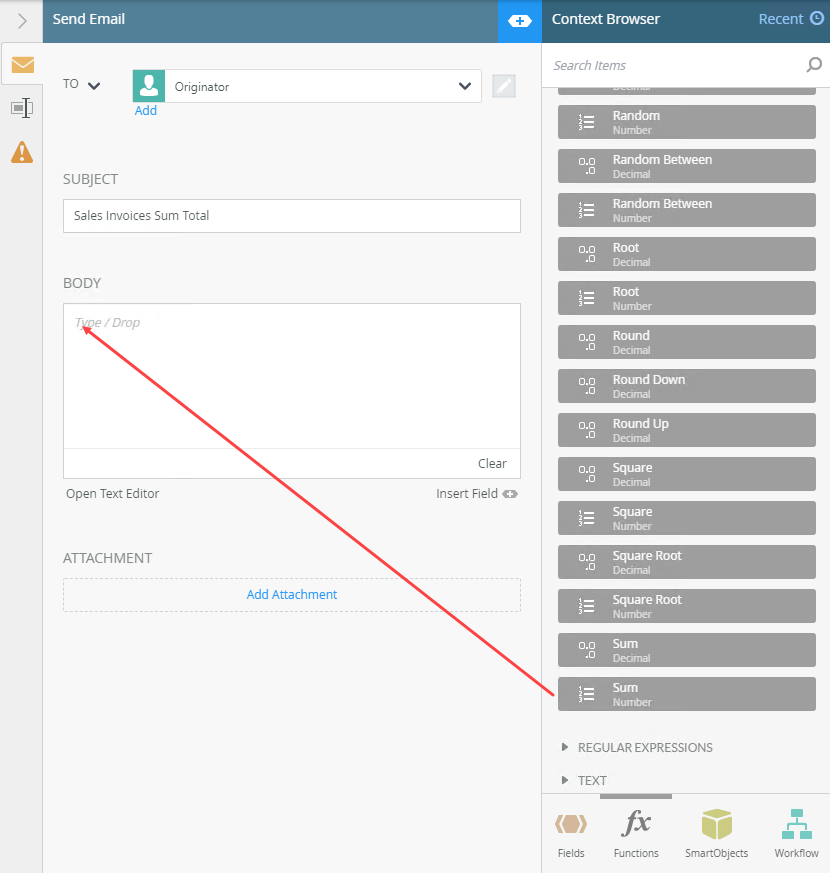Click the Round Decimal icon
Viewport: 830px width, 873px height.
point(587,342)
